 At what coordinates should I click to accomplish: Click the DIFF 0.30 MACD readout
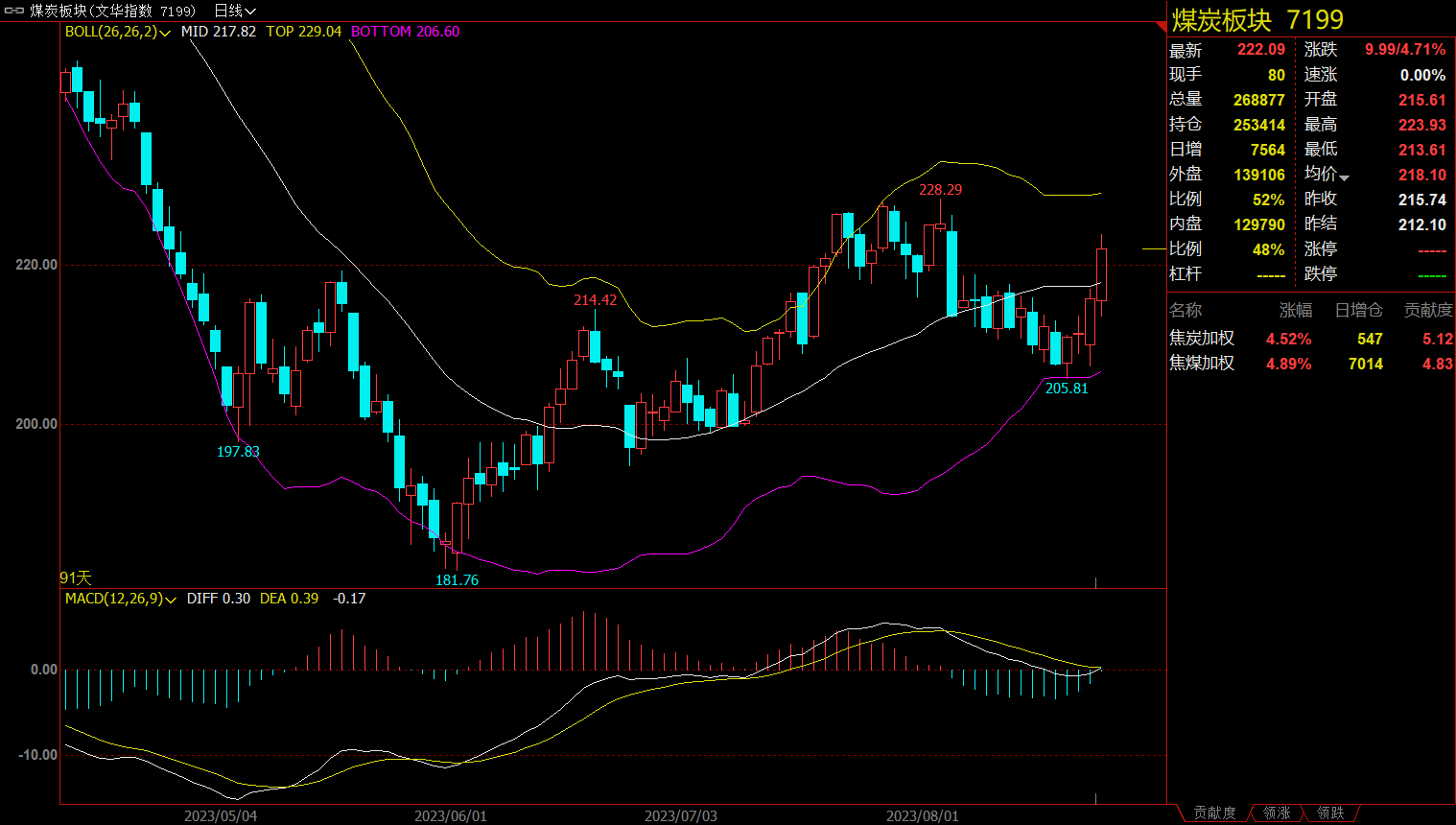tap(219, 599)
